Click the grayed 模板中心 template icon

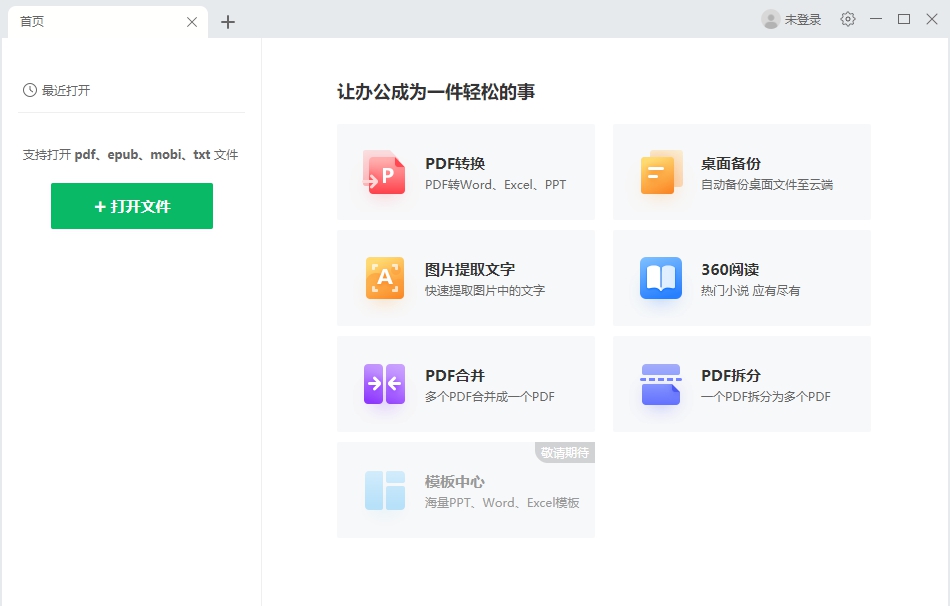pos(384,489)
